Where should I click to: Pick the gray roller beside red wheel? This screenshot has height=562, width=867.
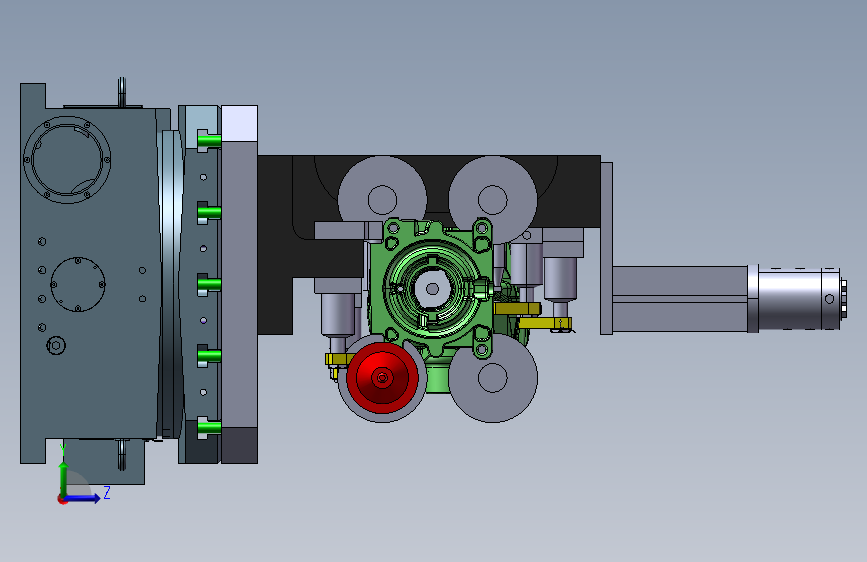click(x=493, y=377)
